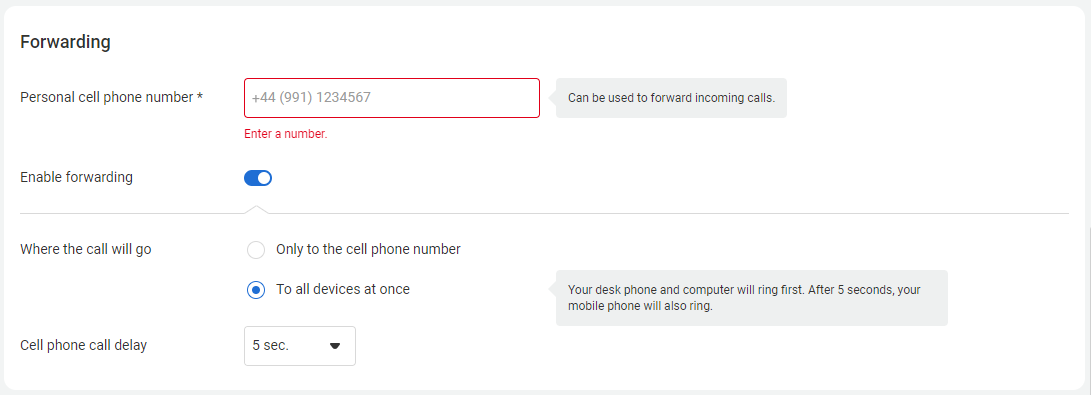This screenshot has height=395, width=1091.
Task: Click the 'Can be used to forward incoming calls' tooltip
Action: pos(671,98)
